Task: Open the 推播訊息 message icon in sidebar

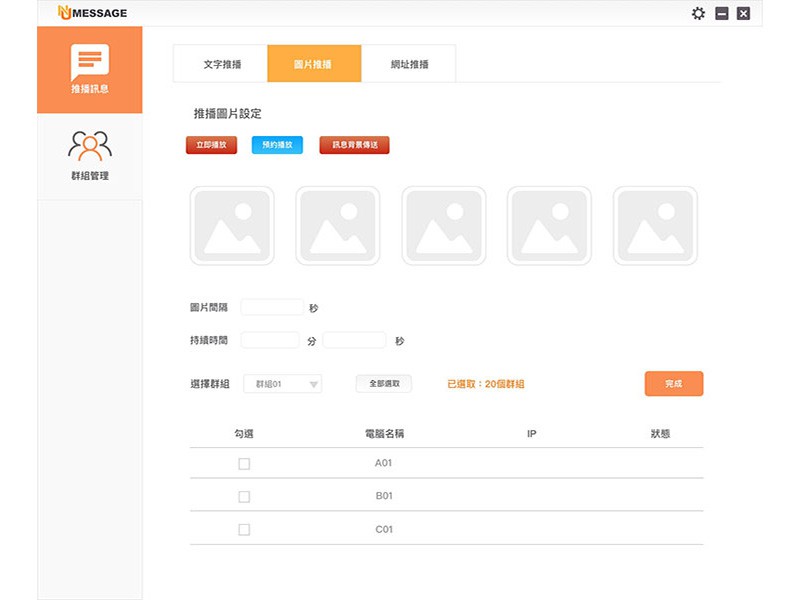Action: point(89,64)
